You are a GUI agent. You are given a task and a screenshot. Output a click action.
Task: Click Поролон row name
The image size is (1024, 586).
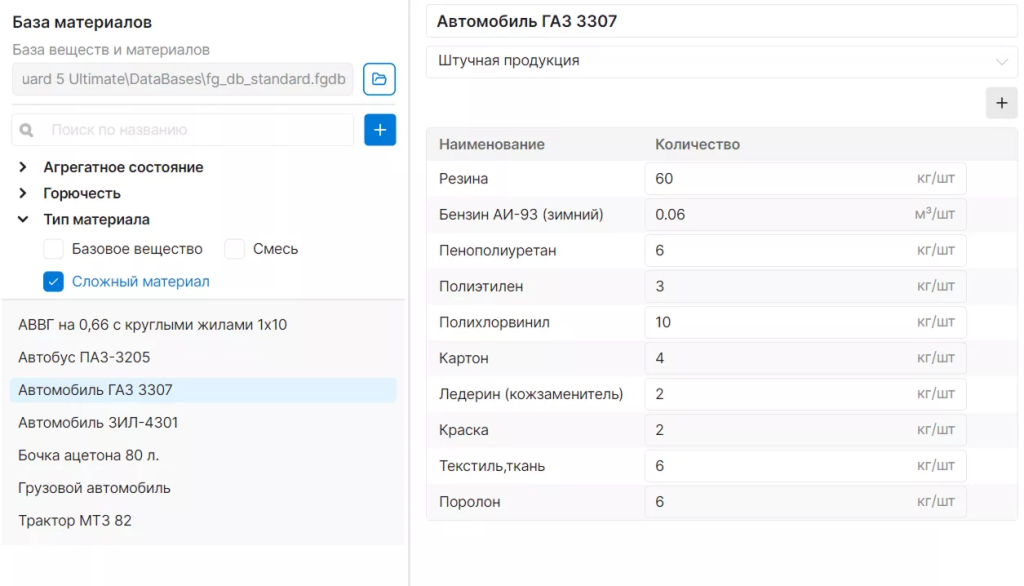click(470, 502)
